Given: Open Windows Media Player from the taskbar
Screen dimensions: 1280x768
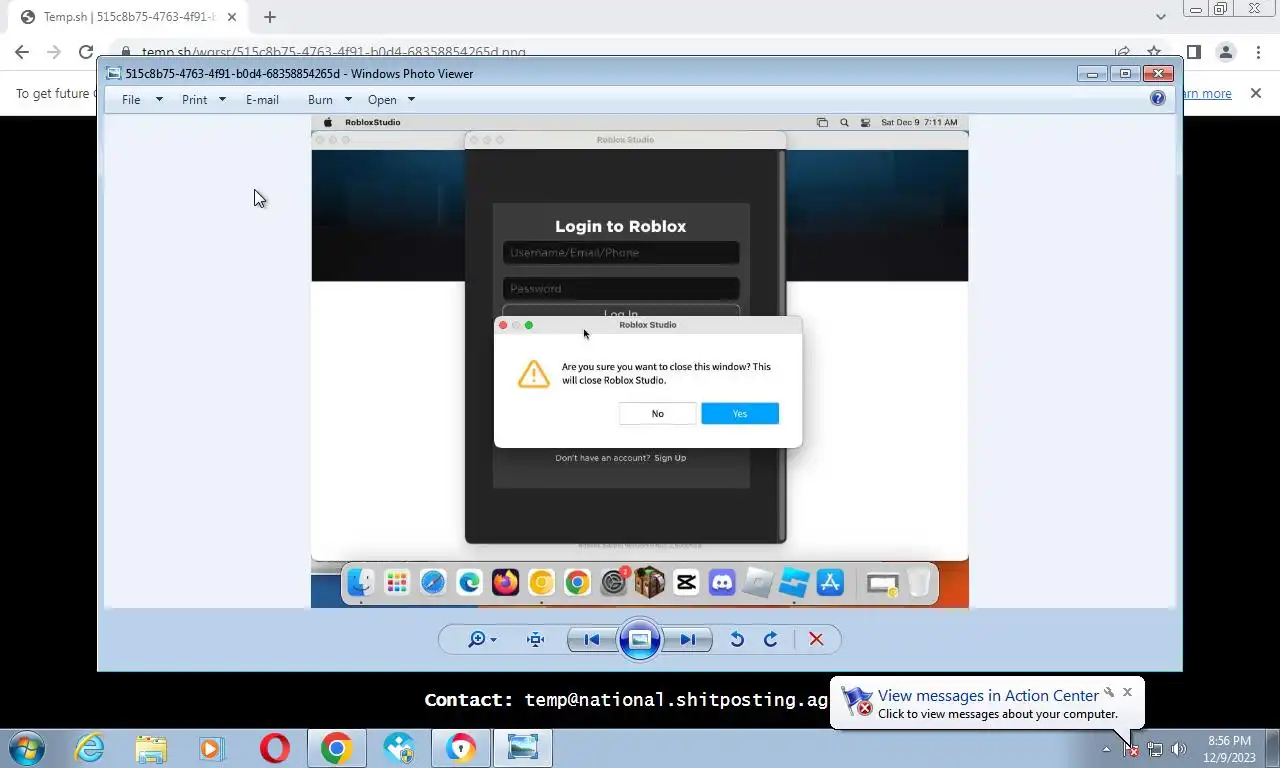Looking at the screenshot, I should [212, 748].
